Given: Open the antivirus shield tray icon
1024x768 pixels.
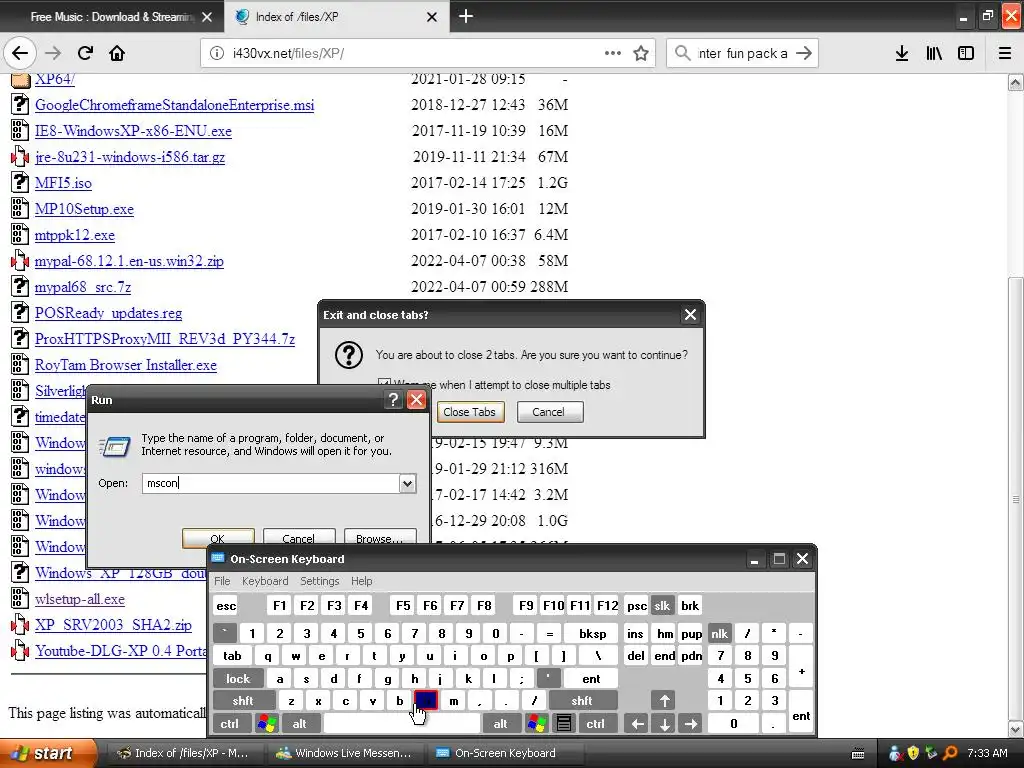Looking at the screenshot, I should click(x=913, y=753).
